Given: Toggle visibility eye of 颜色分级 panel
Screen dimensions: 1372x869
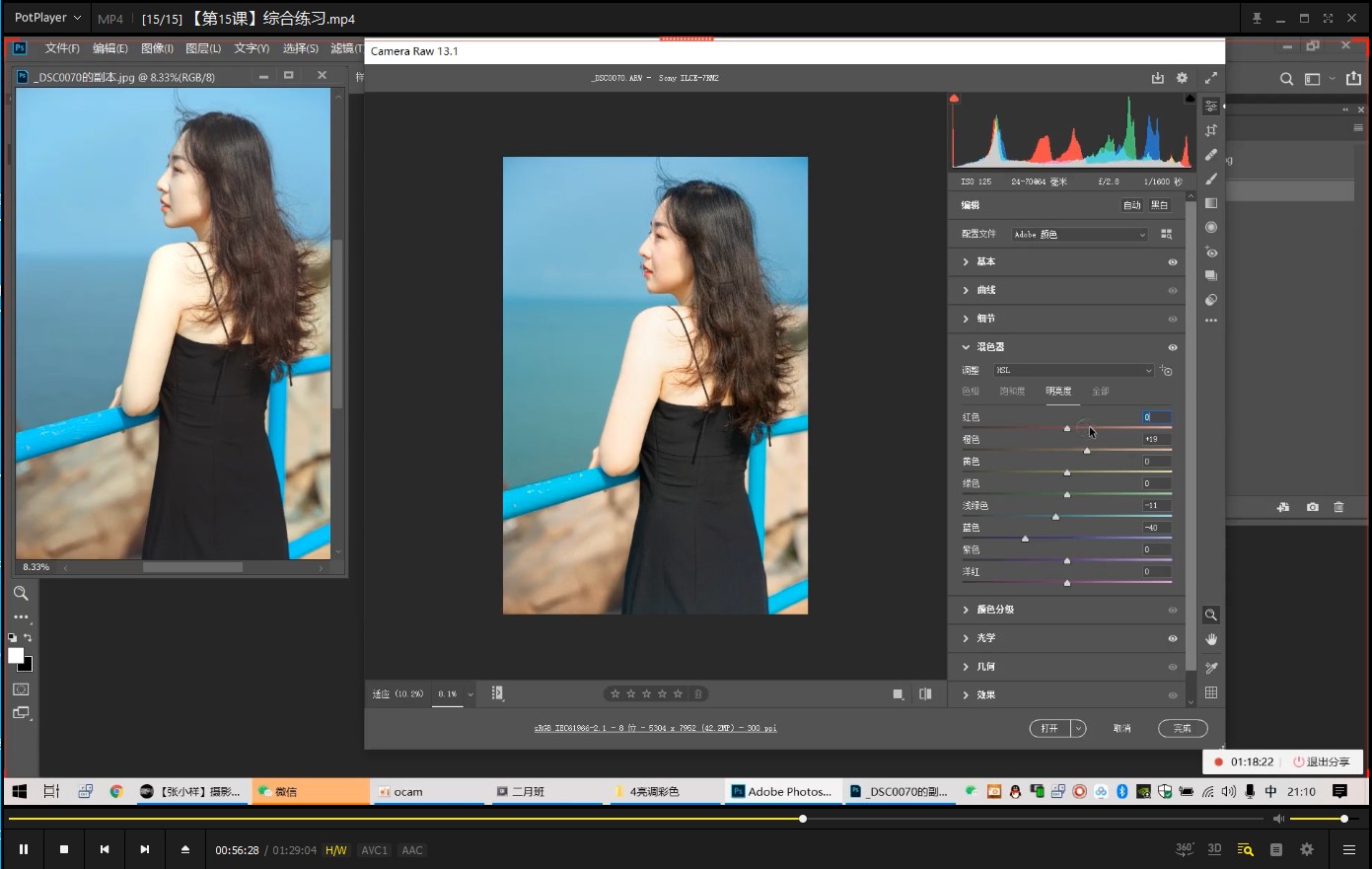Looking at the screenshot, I should pos(1173,611).
